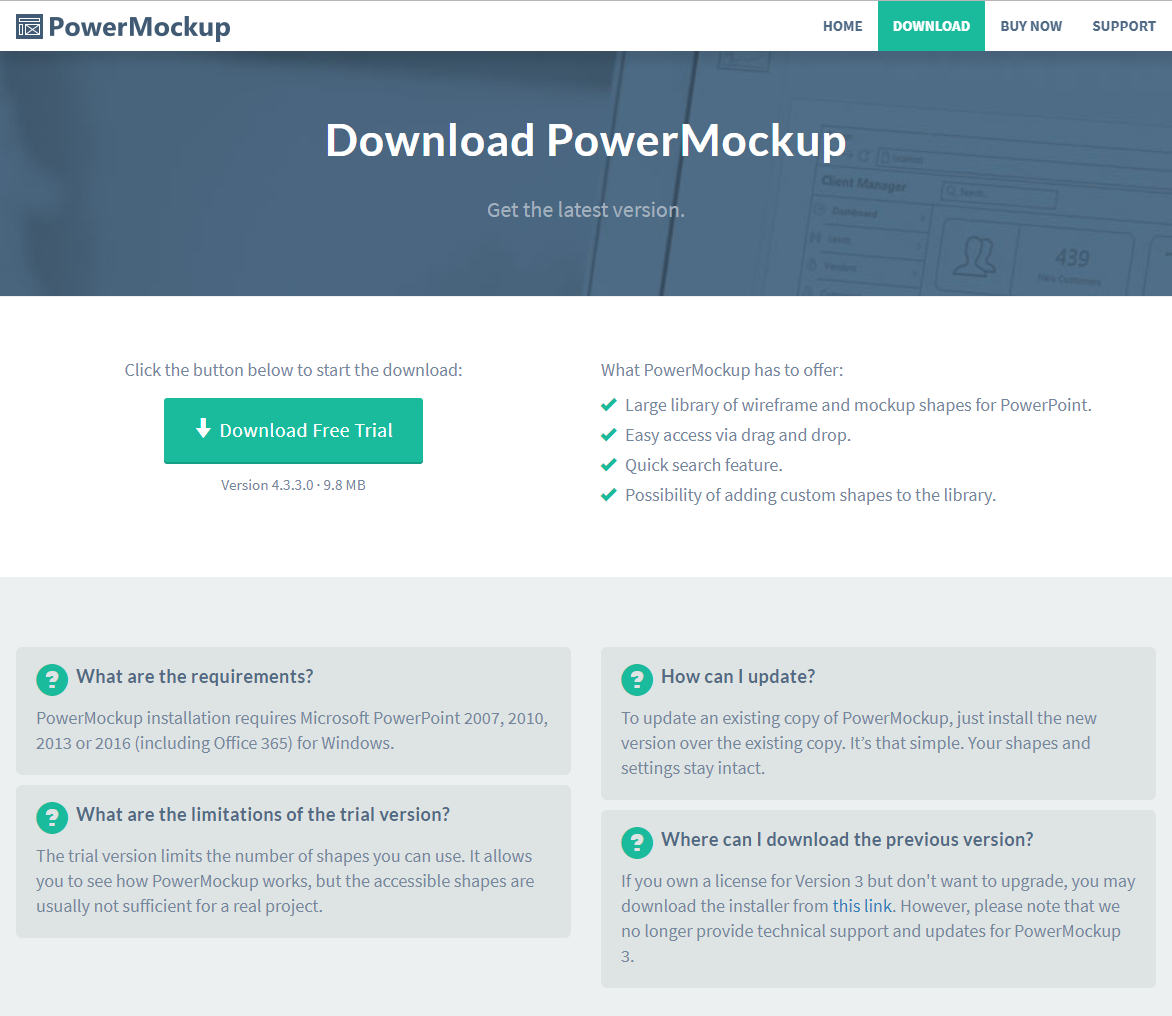Click the PowerMockup logo icon
1172x1016 pixels.
[29, 26]
